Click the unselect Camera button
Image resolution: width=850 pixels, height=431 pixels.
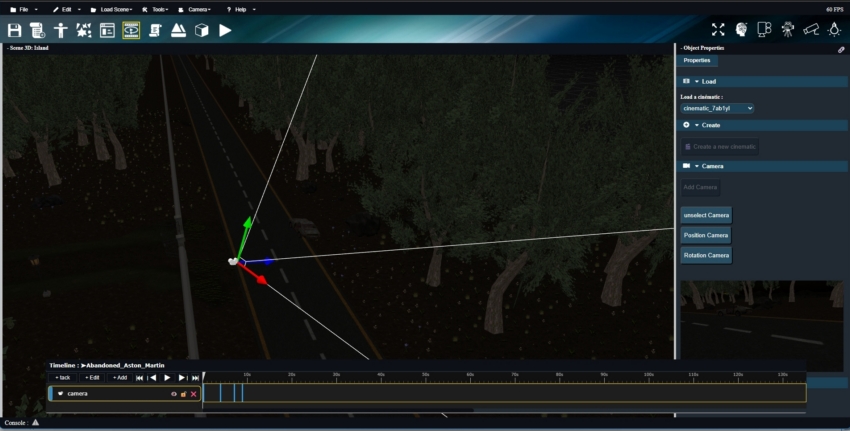click(706, 215)
